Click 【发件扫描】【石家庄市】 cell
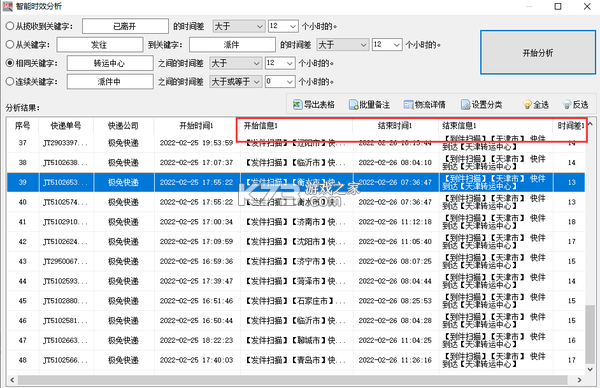 pos(296,301)
